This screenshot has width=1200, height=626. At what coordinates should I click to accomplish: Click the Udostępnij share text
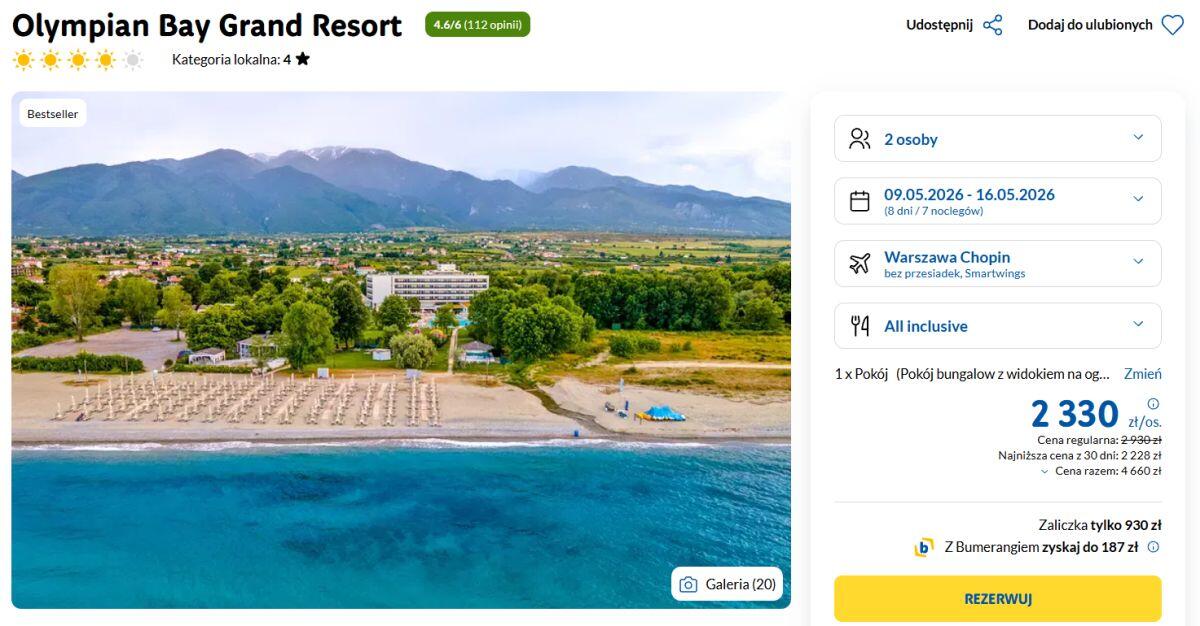(939, 25)
